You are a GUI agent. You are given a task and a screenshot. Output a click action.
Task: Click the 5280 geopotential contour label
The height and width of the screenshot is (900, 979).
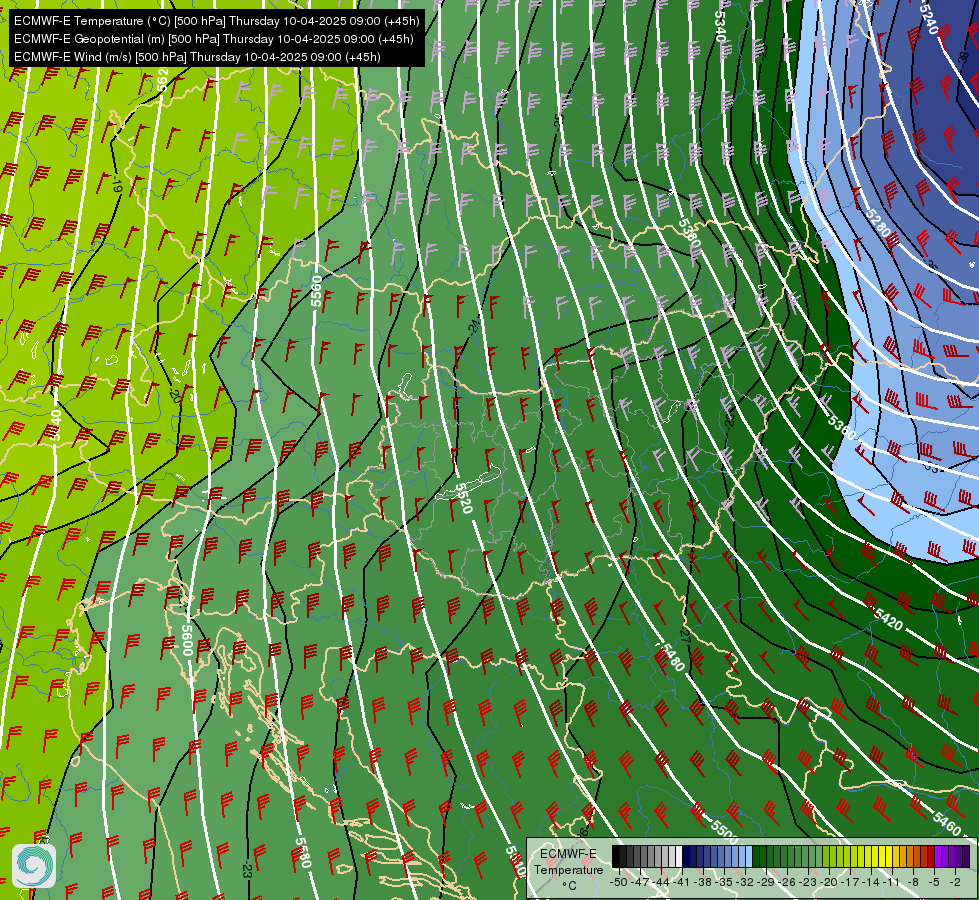878,223
